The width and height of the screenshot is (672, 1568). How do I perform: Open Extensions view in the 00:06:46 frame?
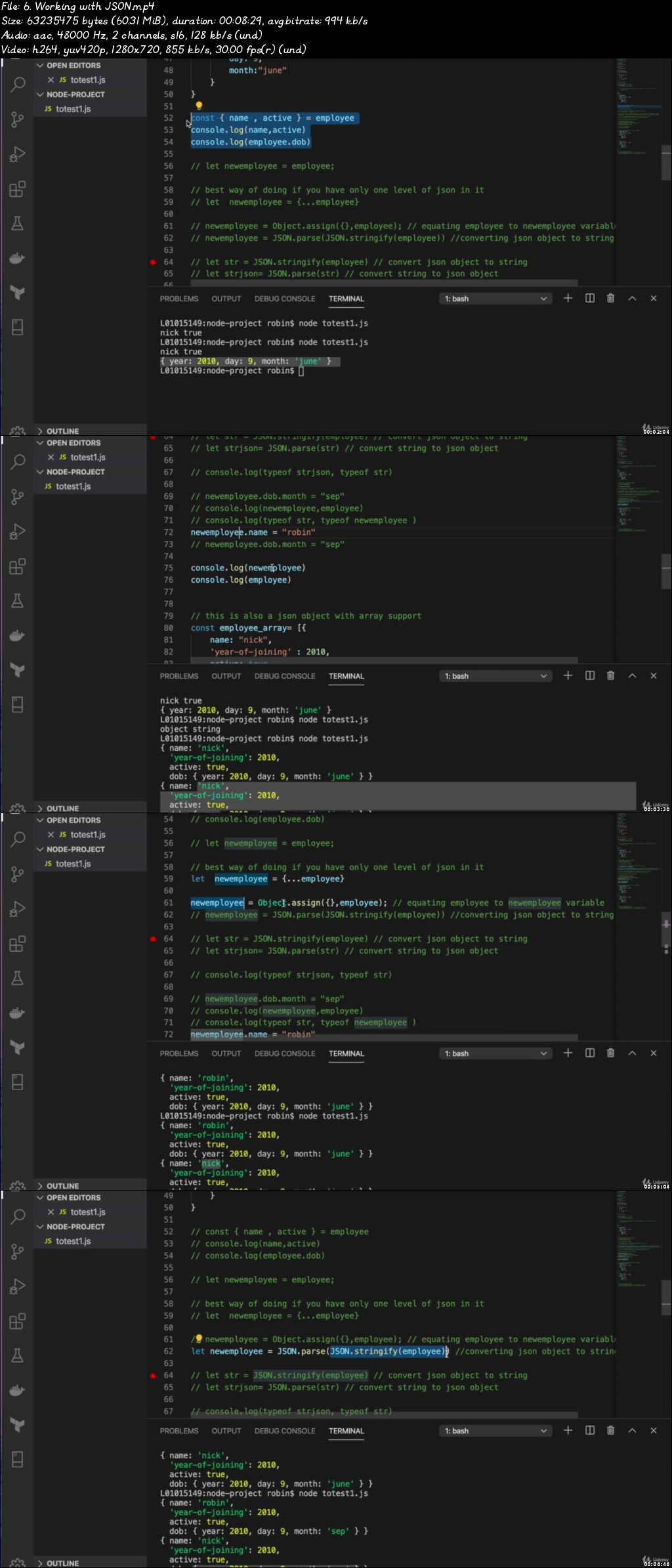tap(18, 1321)
